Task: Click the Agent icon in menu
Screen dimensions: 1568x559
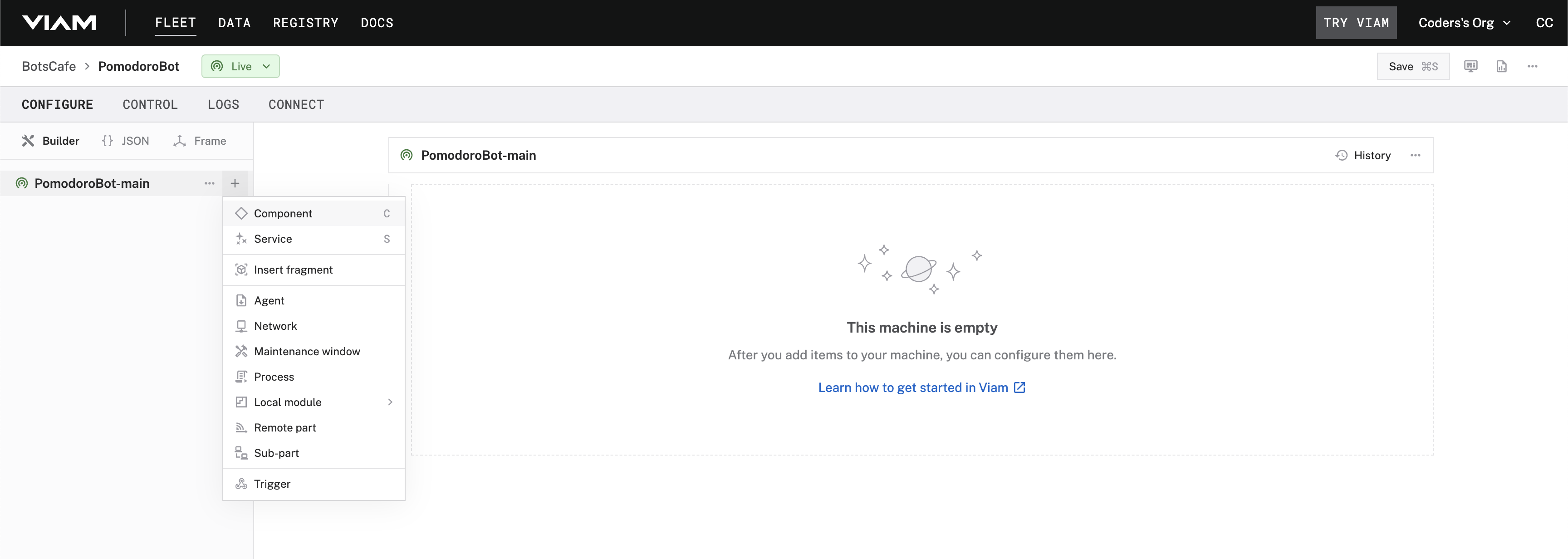Action: (x=241, y=300)
